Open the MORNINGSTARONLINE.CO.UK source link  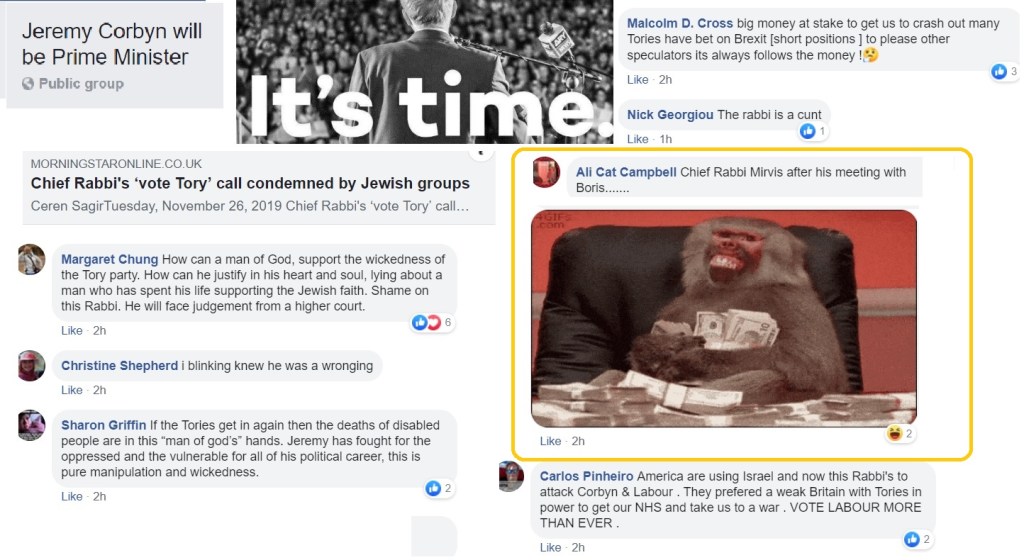point(116,164)
